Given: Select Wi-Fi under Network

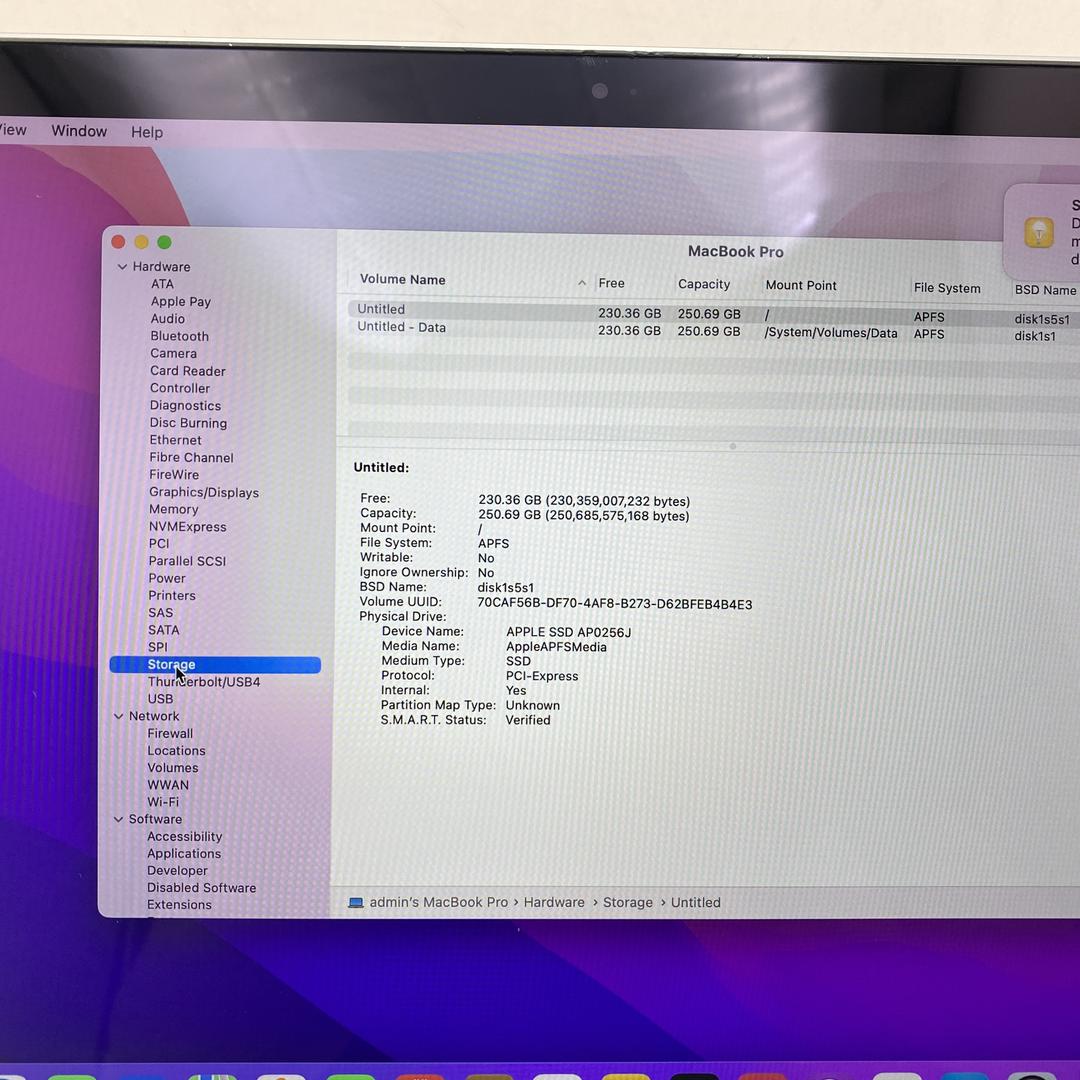Looking at the screenshot, I should coord(163,802).
